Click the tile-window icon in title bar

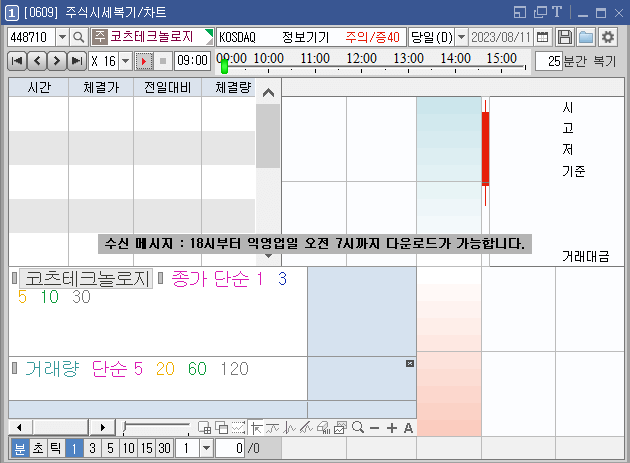(x=520, y=12)
